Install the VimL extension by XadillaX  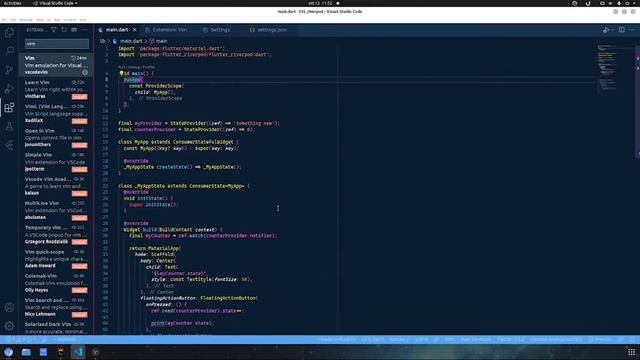(x=80, y=121)
